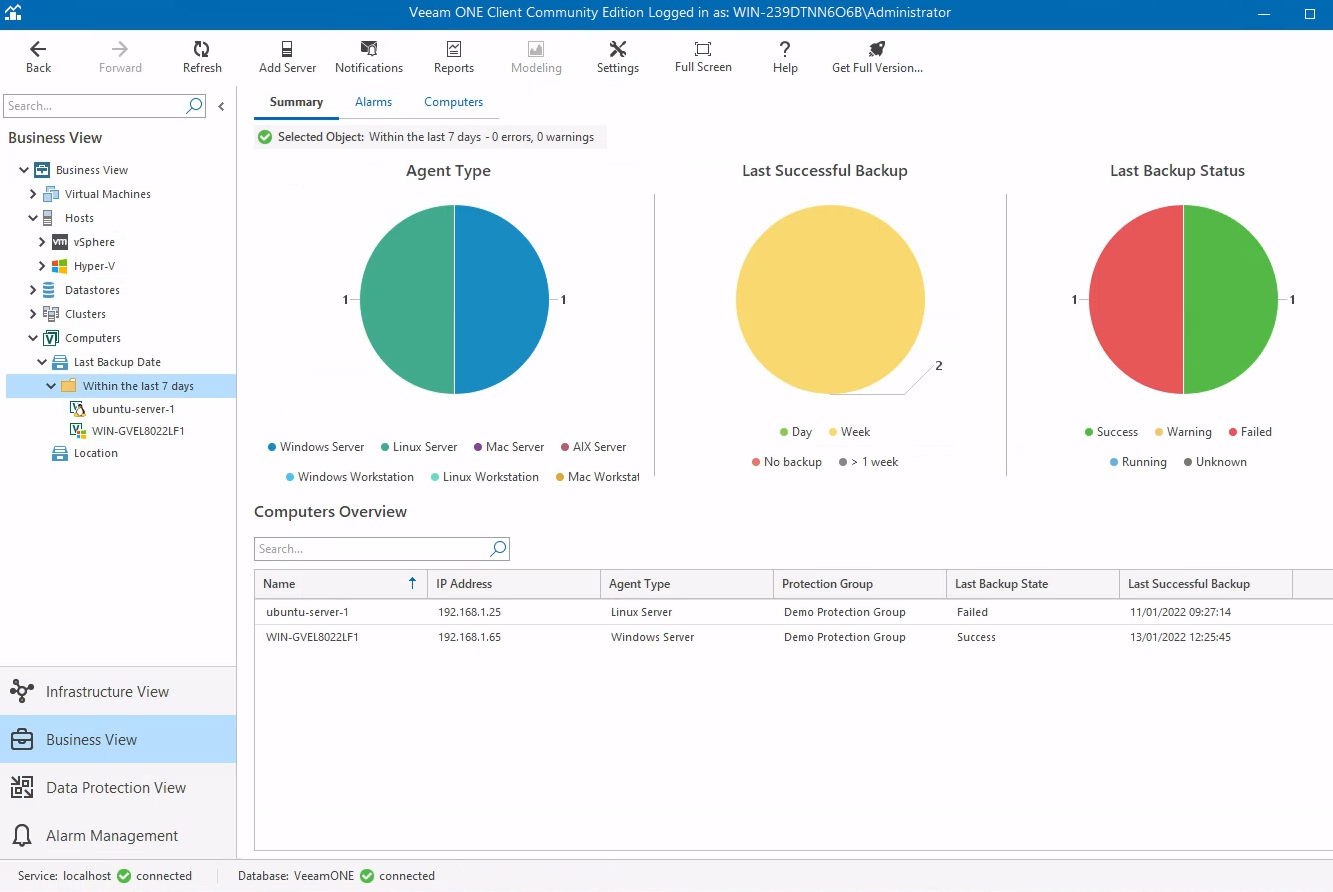Sort by Last Backup State column
The image size is (1333, 892).
(x=1033, y=584)
